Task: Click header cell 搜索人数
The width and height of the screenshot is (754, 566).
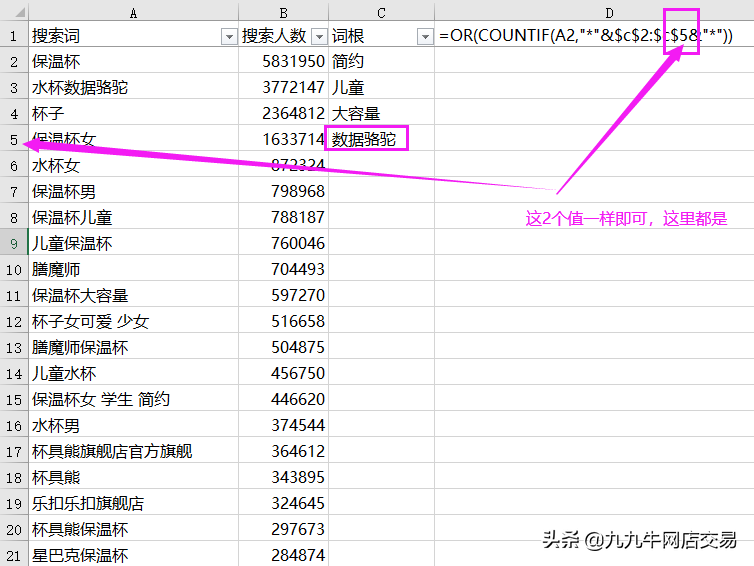Action: click(283, 35)
